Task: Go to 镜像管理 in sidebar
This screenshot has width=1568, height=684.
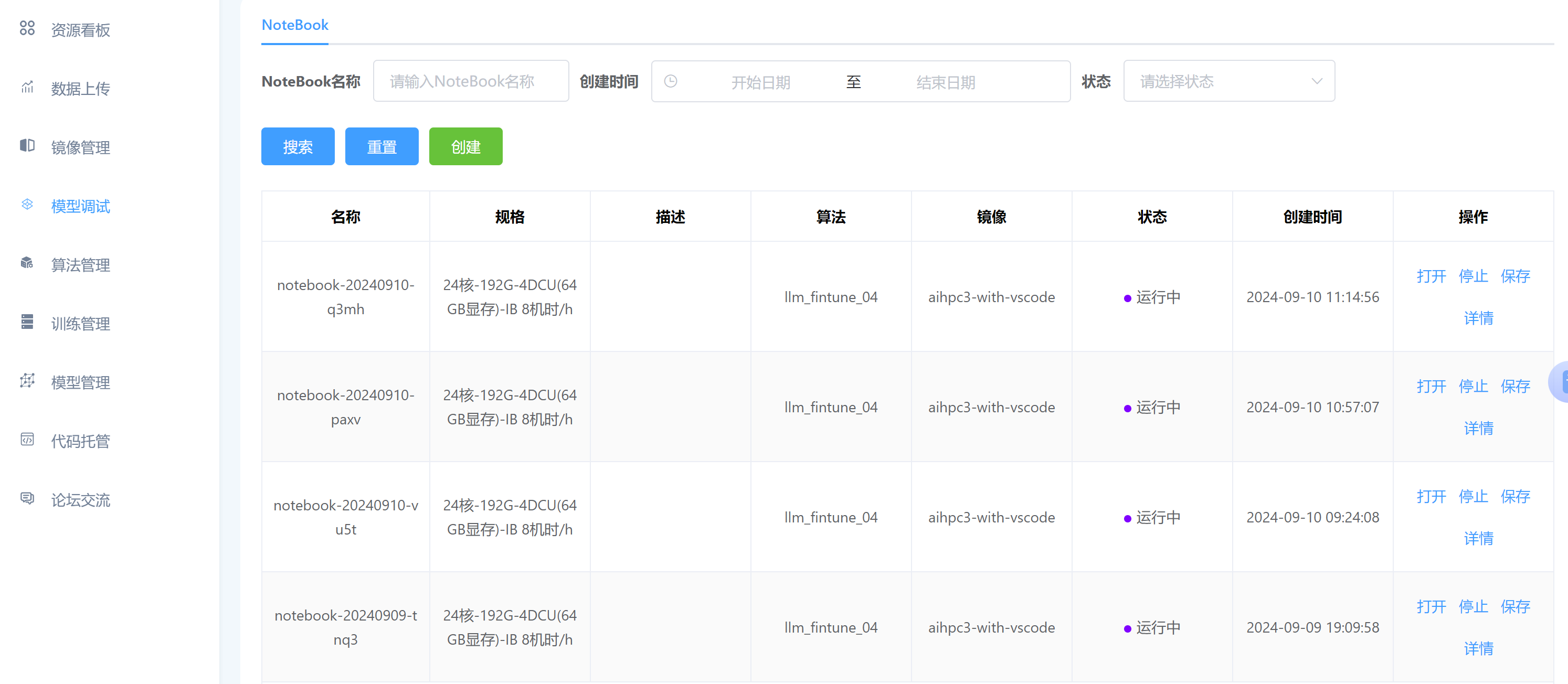Action: pyautogui.click(x=80, y=147)
